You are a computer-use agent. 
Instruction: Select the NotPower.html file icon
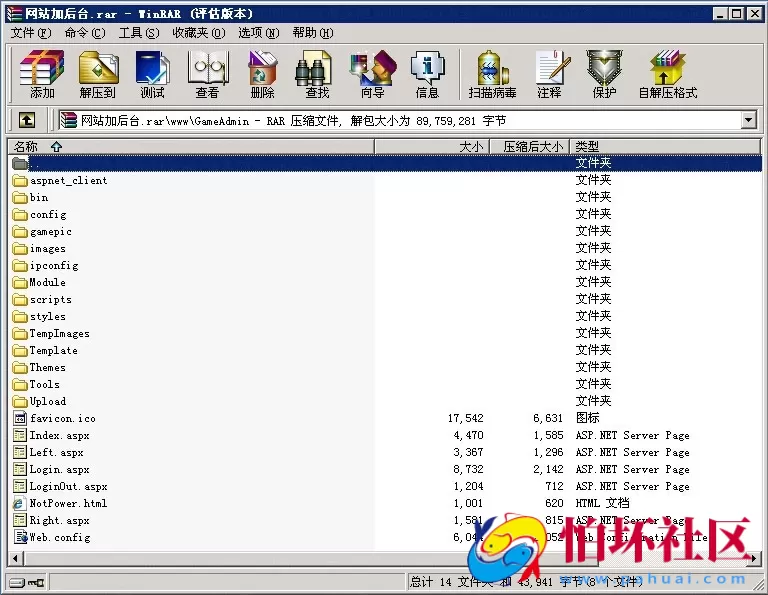click(20, 503)
